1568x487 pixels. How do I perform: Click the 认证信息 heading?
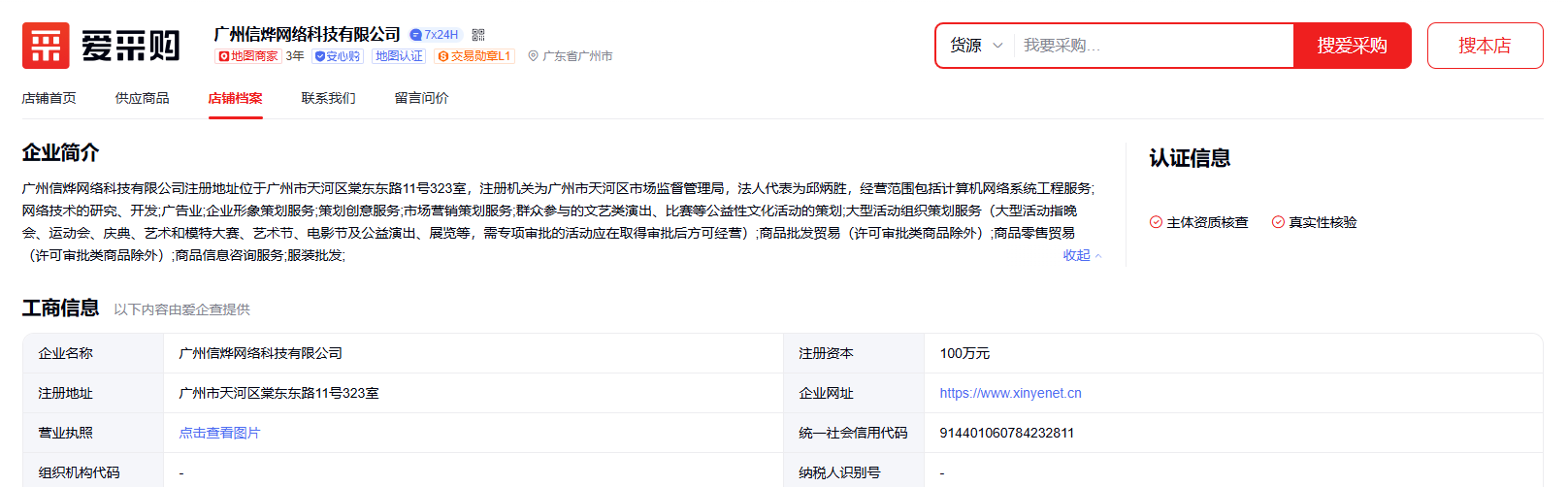(1190, 158)
